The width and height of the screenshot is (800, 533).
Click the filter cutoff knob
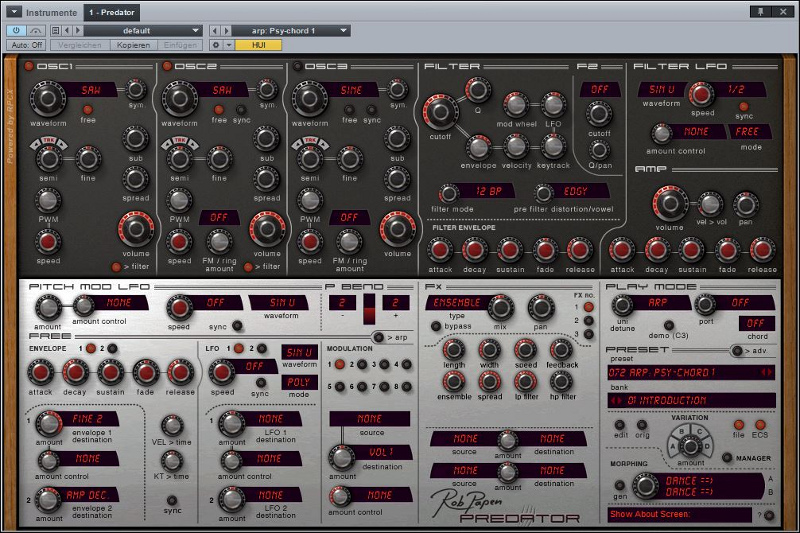[439, 112]
